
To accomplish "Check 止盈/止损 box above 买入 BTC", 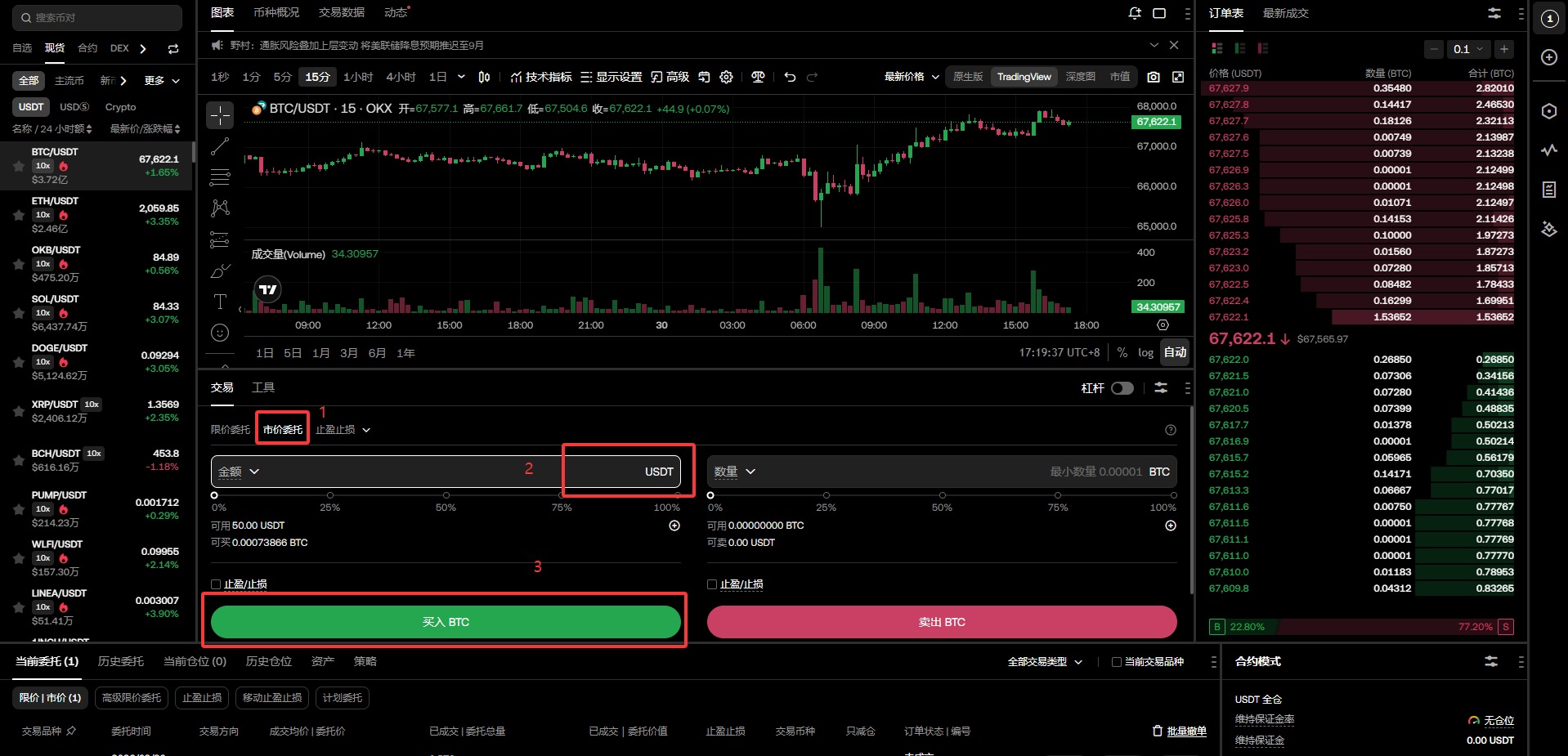I will coord(216,584).
